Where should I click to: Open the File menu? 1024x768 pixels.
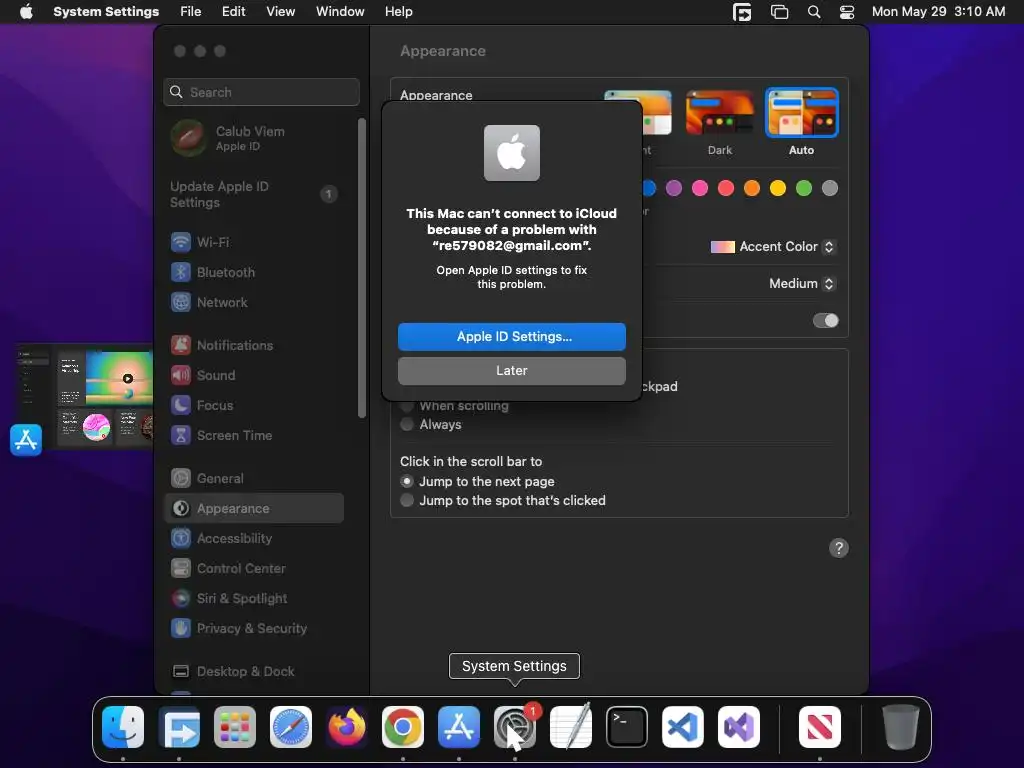pos(191,12)
